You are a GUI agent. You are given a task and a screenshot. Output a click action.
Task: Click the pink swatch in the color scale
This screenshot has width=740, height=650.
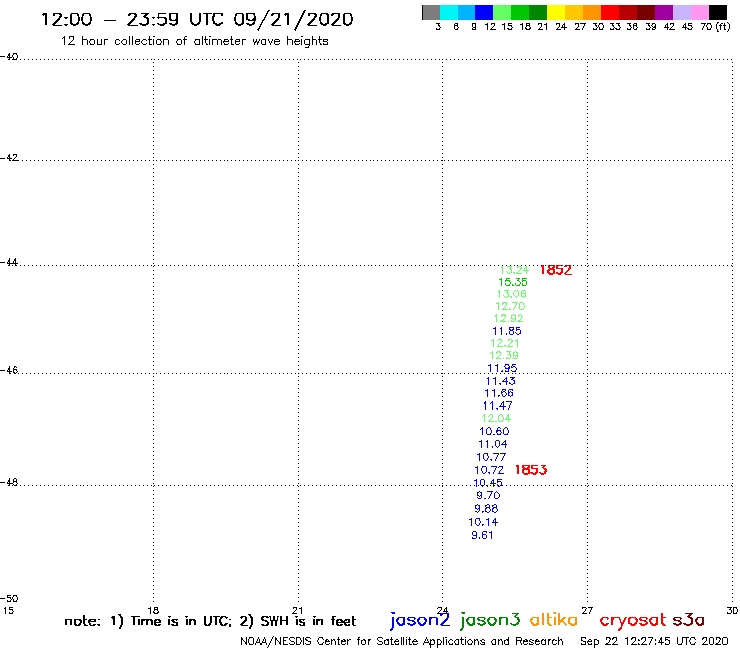(700, 12)
